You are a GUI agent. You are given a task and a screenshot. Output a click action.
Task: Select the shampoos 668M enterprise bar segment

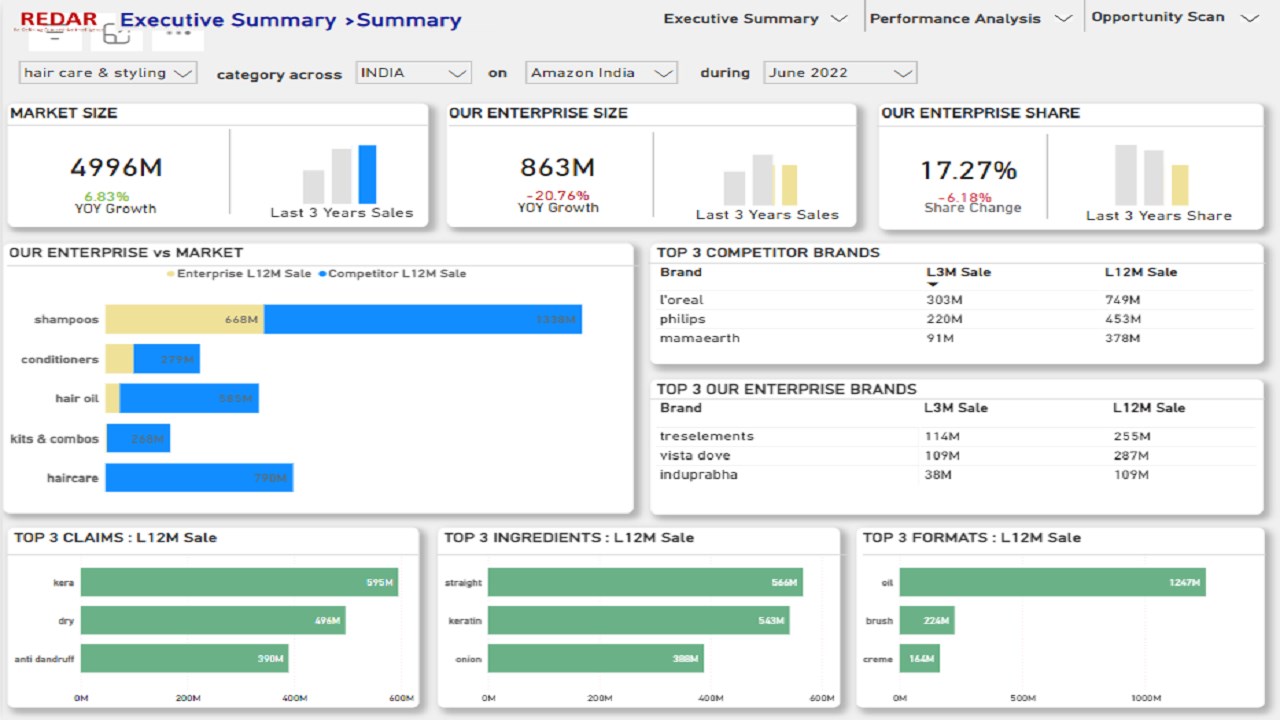pyautogui.click(x=185, y=320)
